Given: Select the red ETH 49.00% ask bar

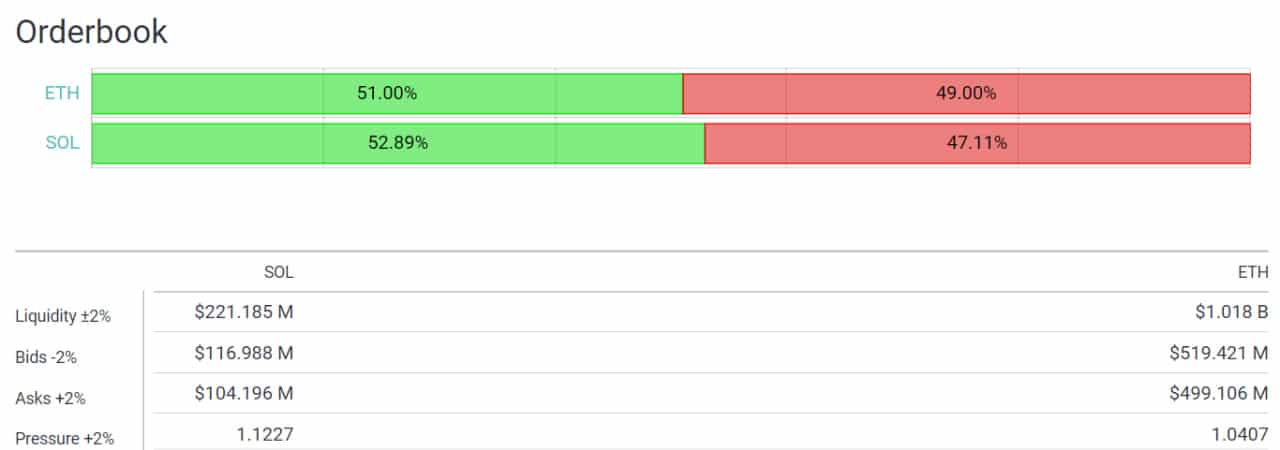Looking at the screenshot, I should click(967, 94).
